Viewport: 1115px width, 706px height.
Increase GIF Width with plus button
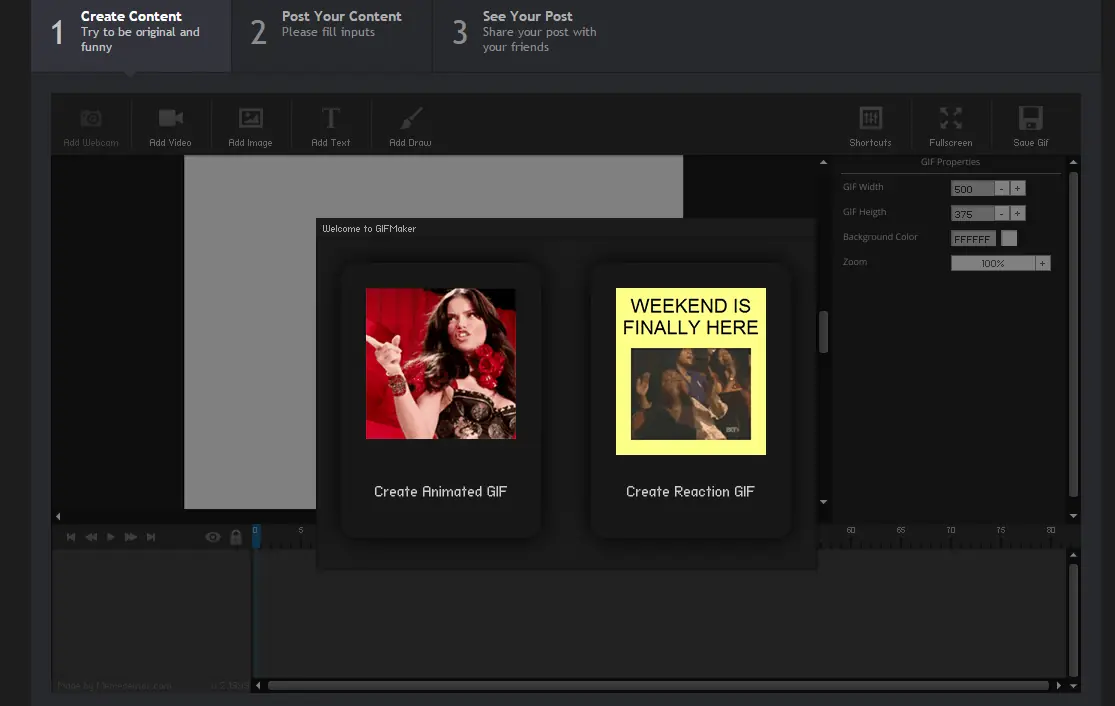pos(1018,188)
